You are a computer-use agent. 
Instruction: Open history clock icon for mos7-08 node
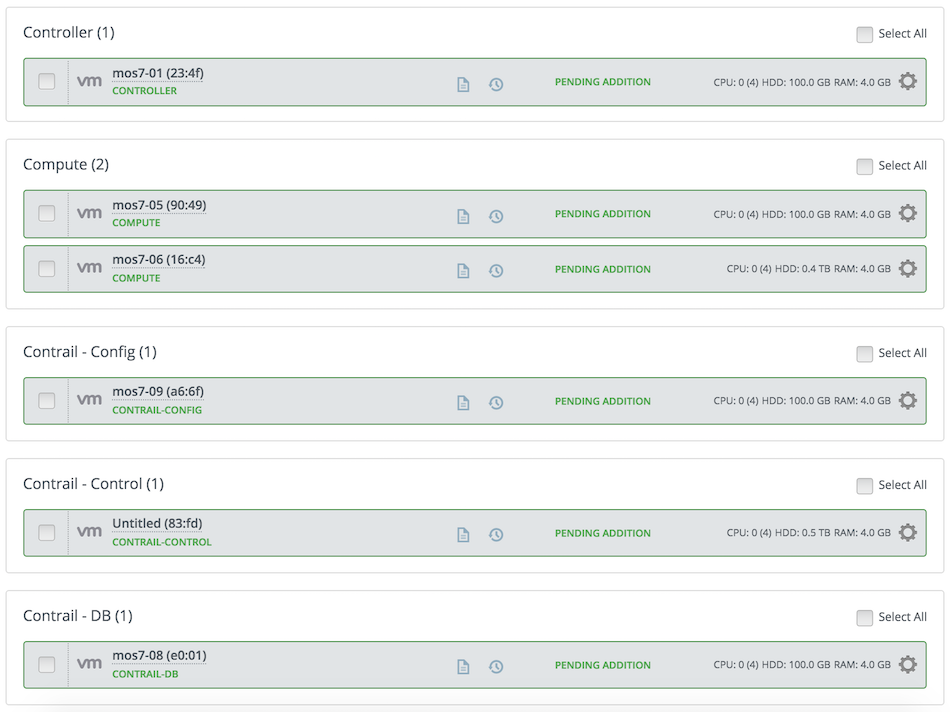click(496, 667)
